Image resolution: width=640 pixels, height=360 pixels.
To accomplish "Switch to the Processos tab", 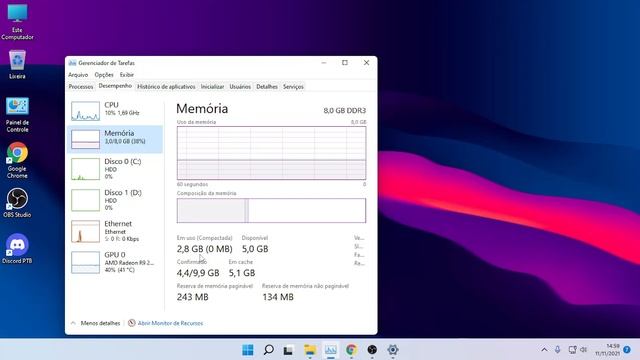I will (x=81, y=87).
